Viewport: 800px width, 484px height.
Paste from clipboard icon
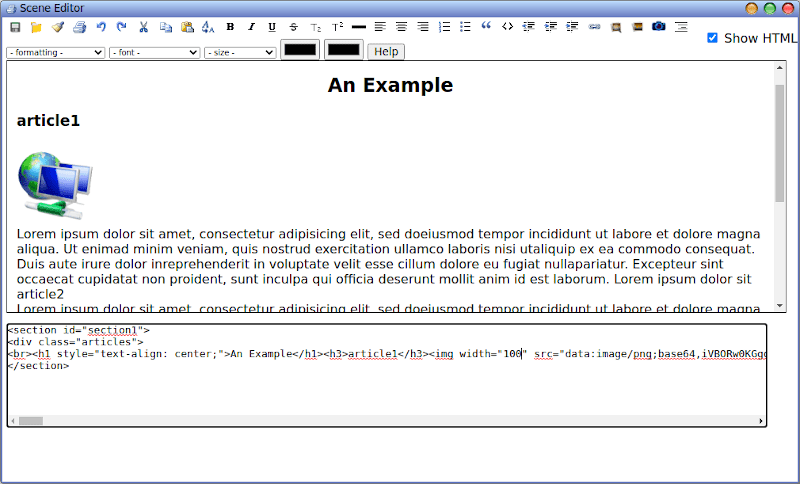(x=187, y=27)
